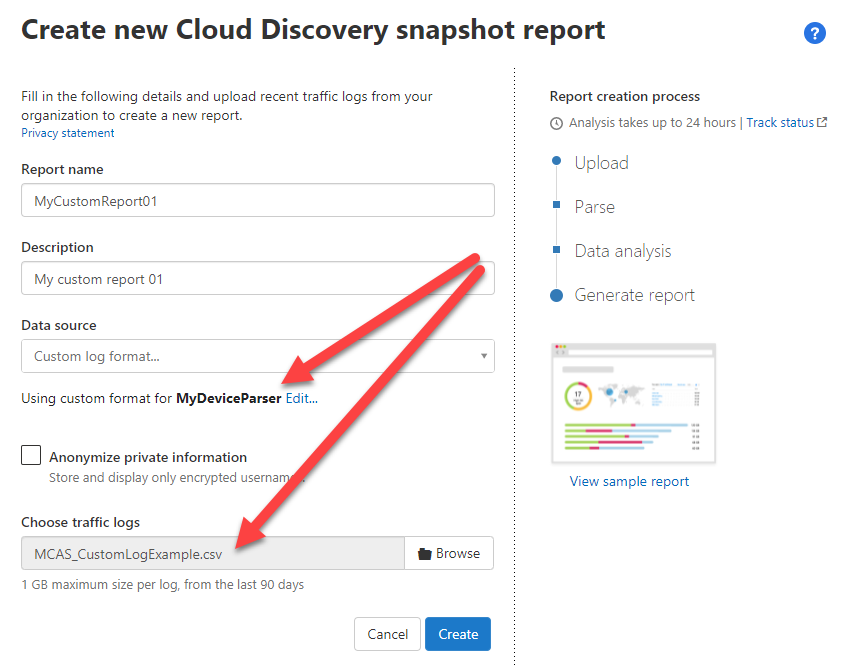Click the folder icon on Browse button
Screen dimensions: 843x668
[424, 554]
